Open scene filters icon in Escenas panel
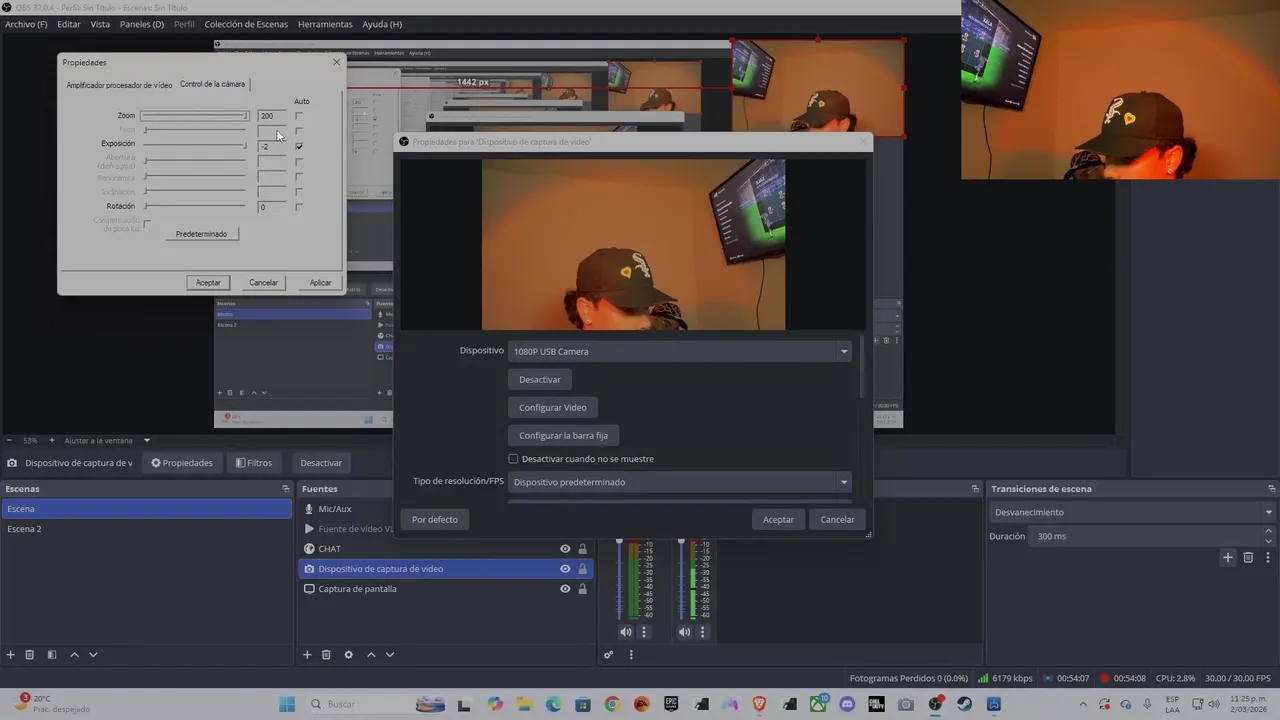The image size is (1280, 720). tap(52, 655)
